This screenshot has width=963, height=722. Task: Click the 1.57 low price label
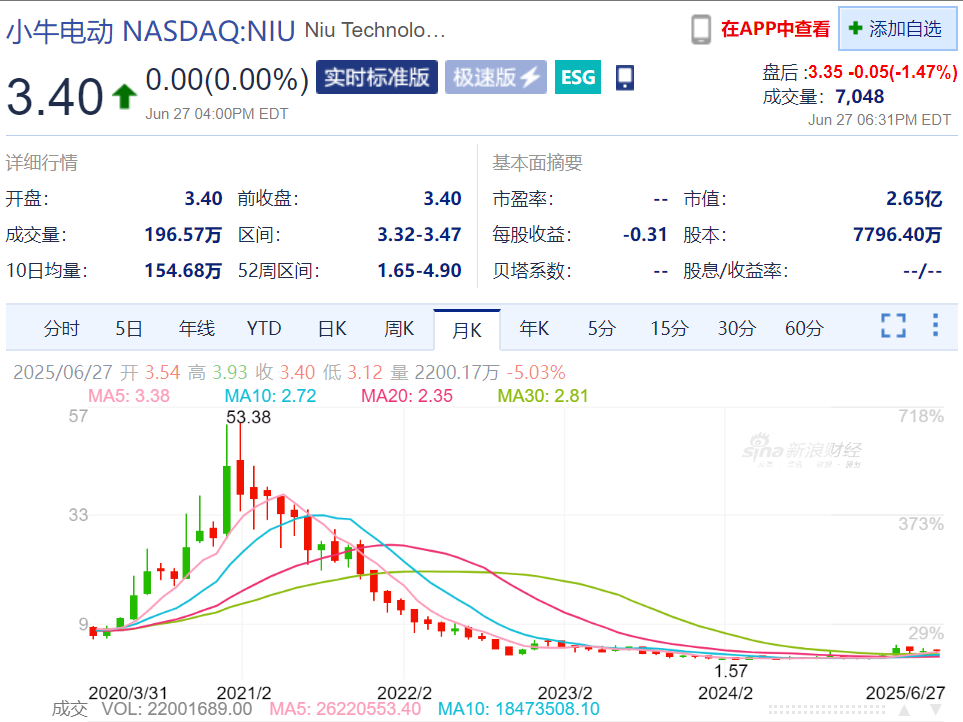click(731, 671)
